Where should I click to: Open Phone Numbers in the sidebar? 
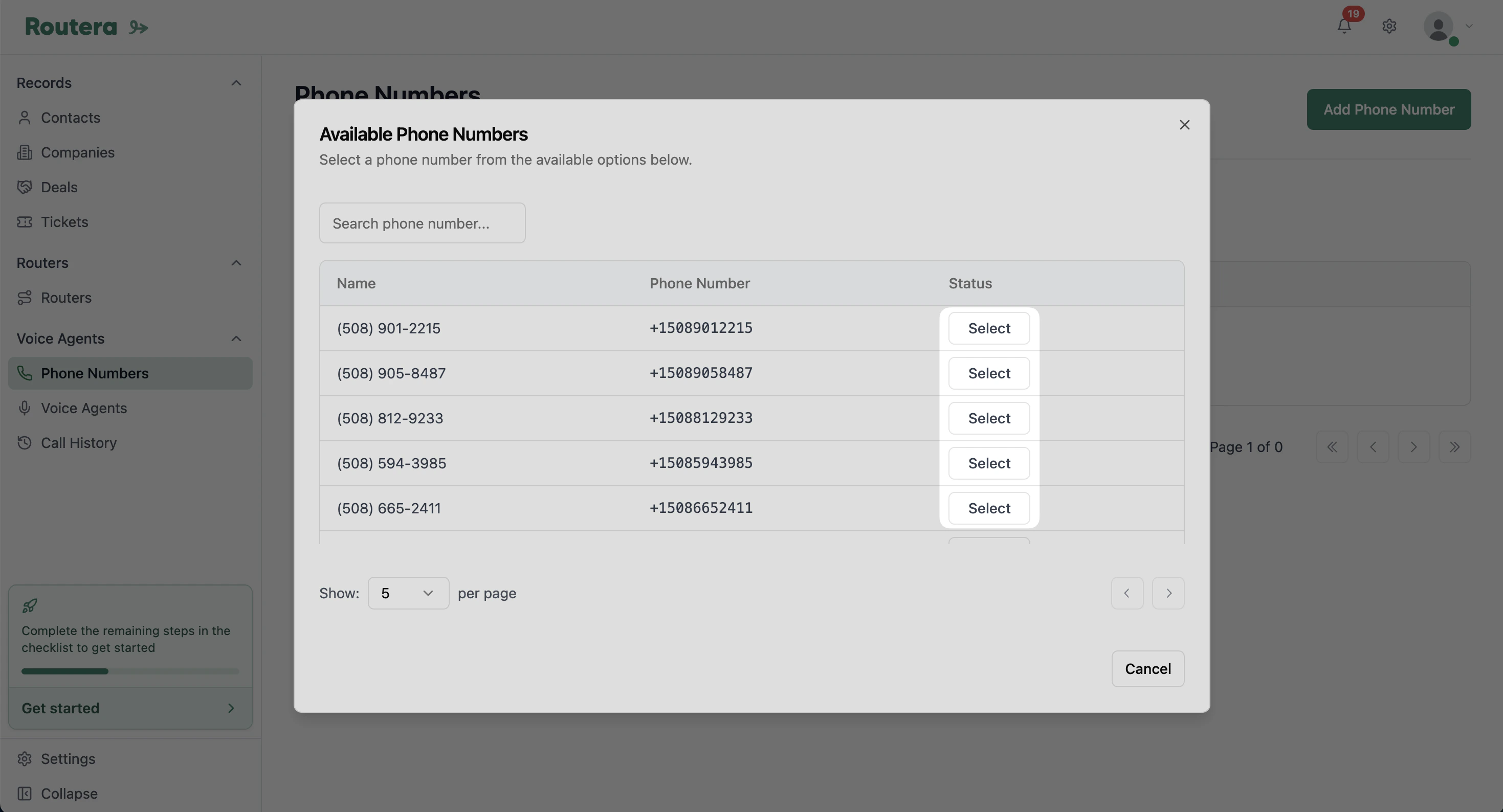coord(130,373)
